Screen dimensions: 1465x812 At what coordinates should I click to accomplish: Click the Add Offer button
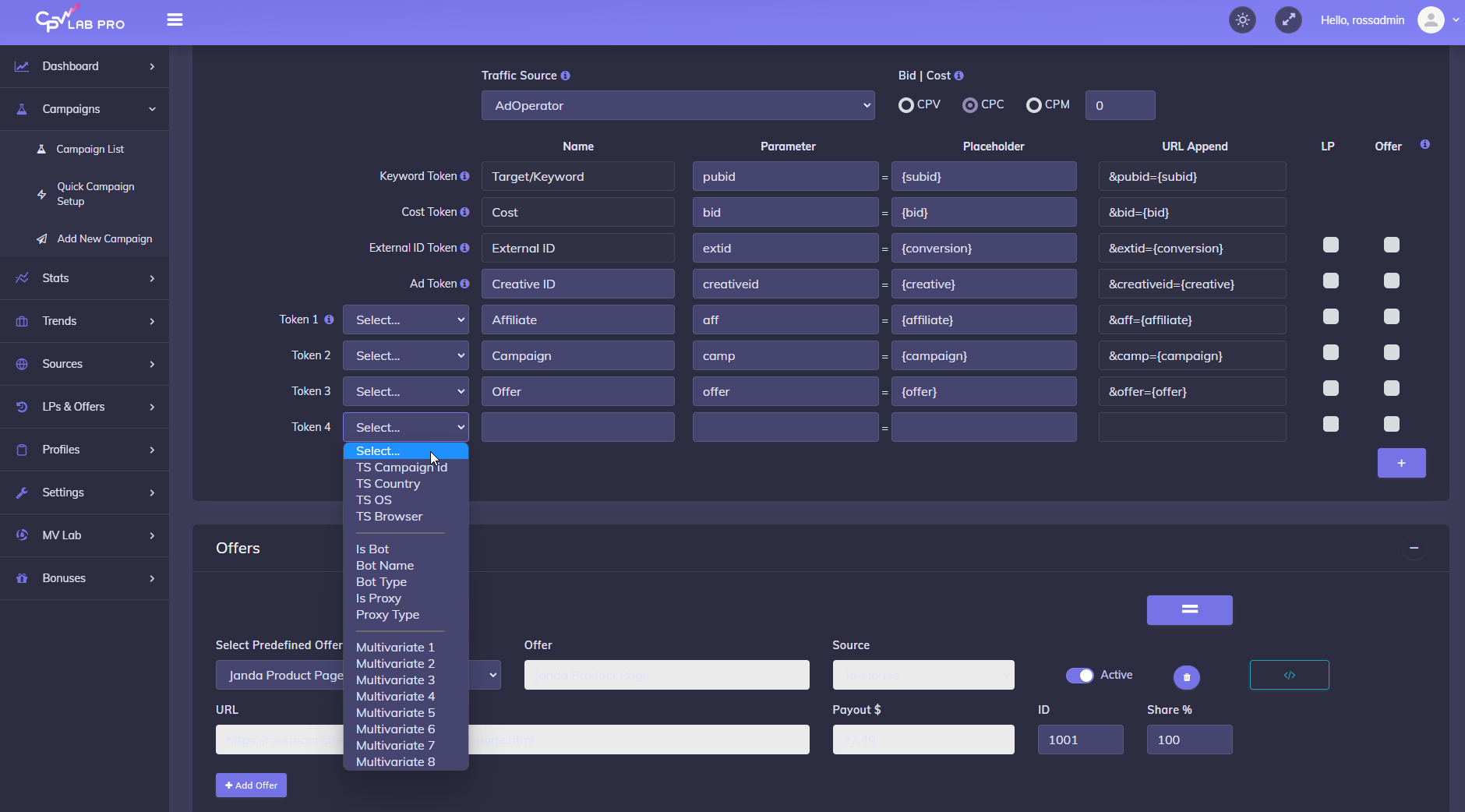tap(251, 786)
